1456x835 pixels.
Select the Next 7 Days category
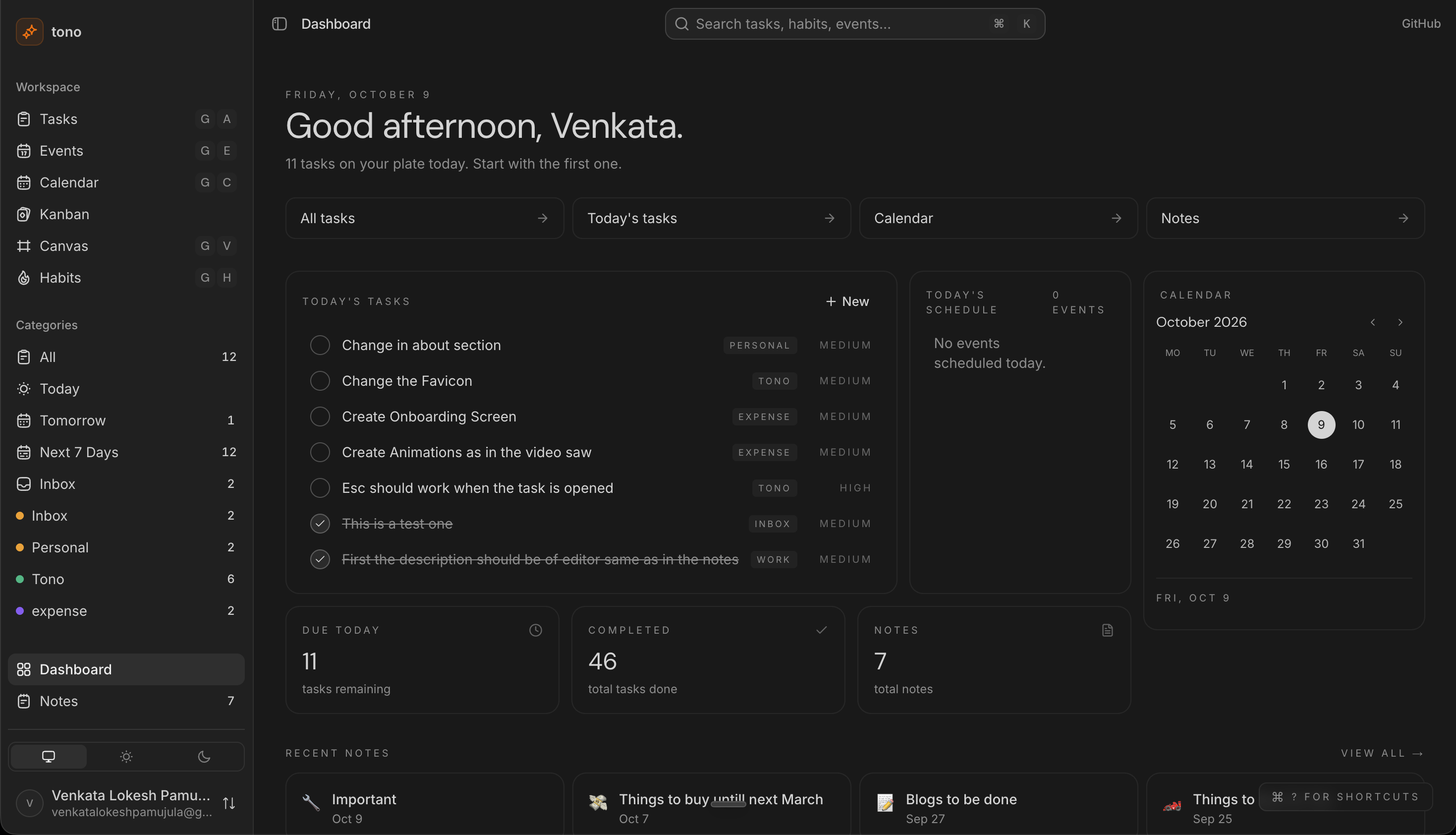click(126, 453)
